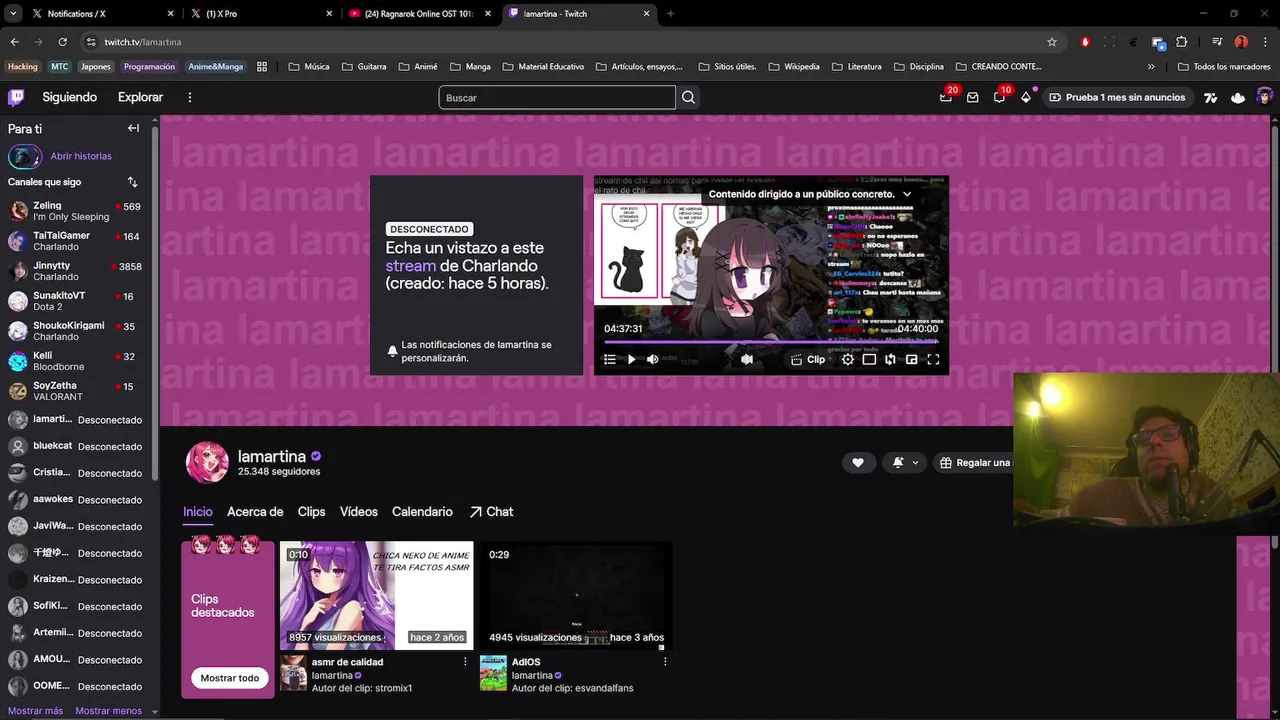Open lamartina notification bell dropdown

click(x=905, y=462)
